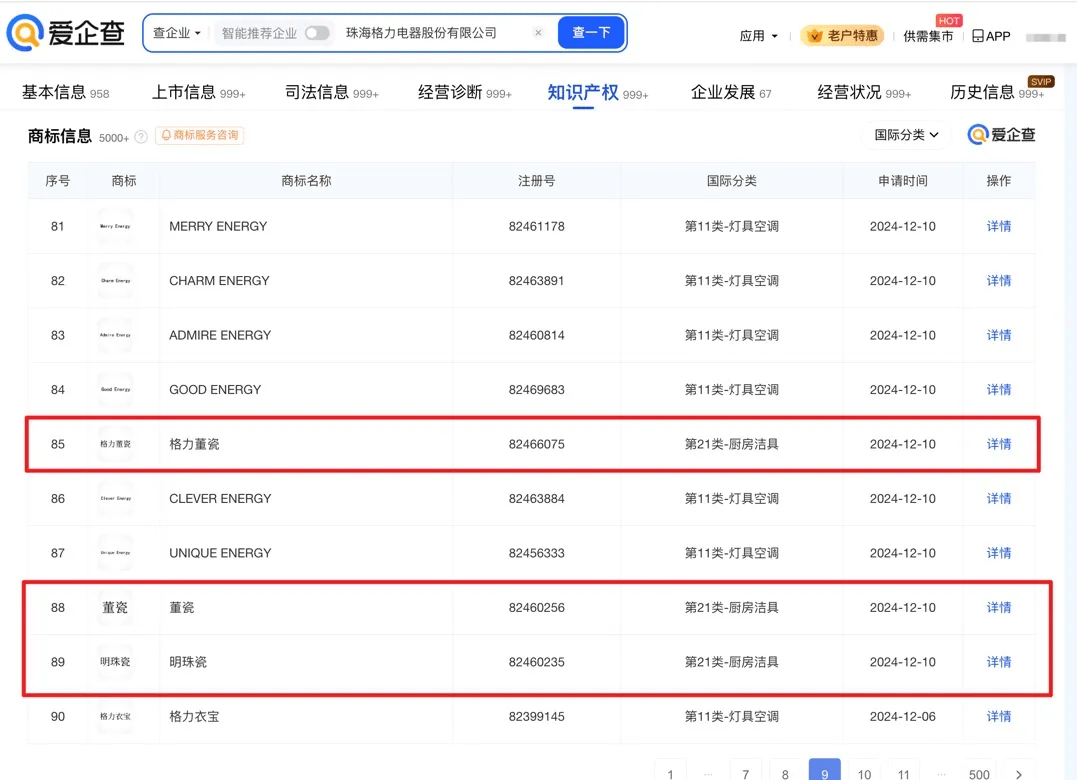Click the 格力董瓷 trademark thumbnail
This screenshot has width=1077, height=780.
[115, 444]
